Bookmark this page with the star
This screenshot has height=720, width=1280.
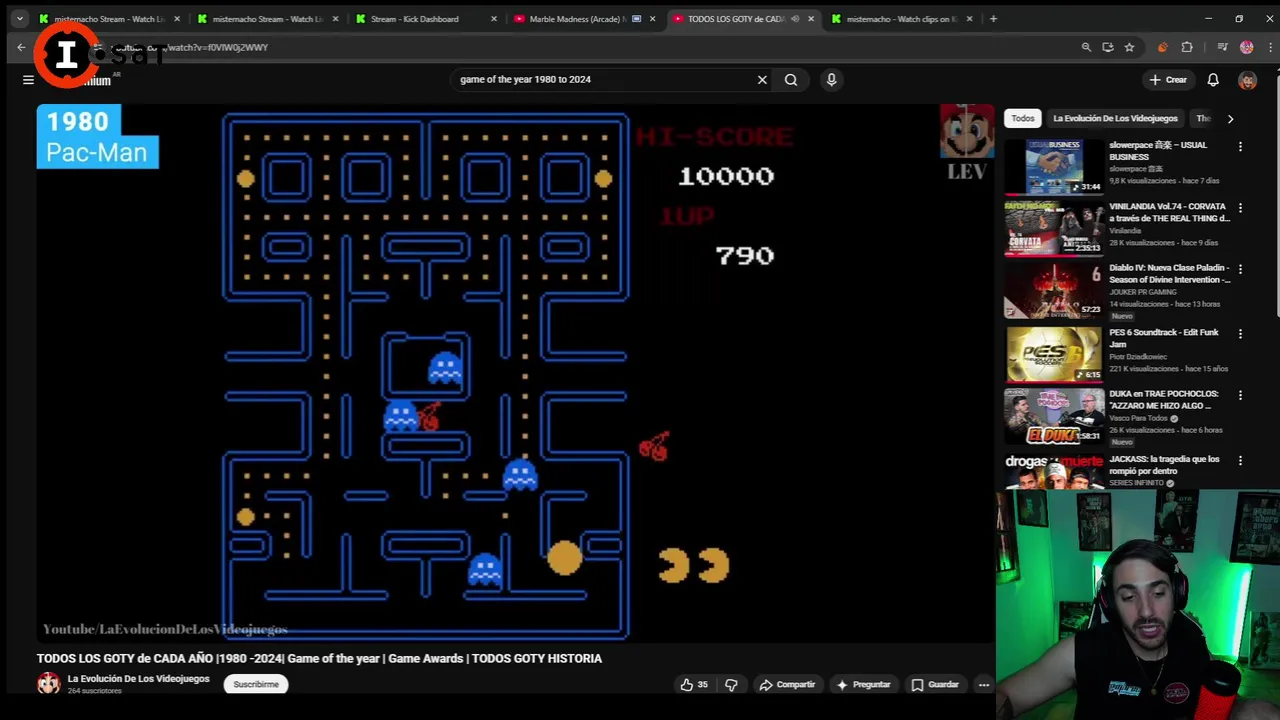pos(1129,47)
